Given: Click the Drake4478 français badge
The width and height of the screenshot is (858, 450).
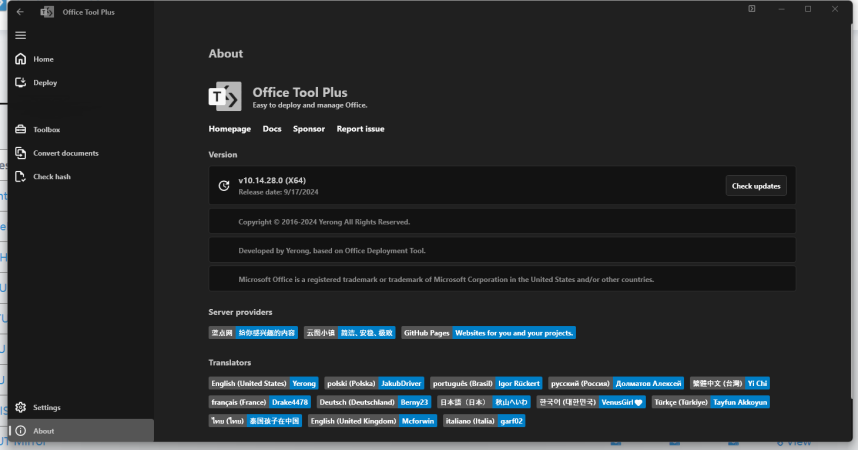Looking at the screenshot, I should click(260, 402).
